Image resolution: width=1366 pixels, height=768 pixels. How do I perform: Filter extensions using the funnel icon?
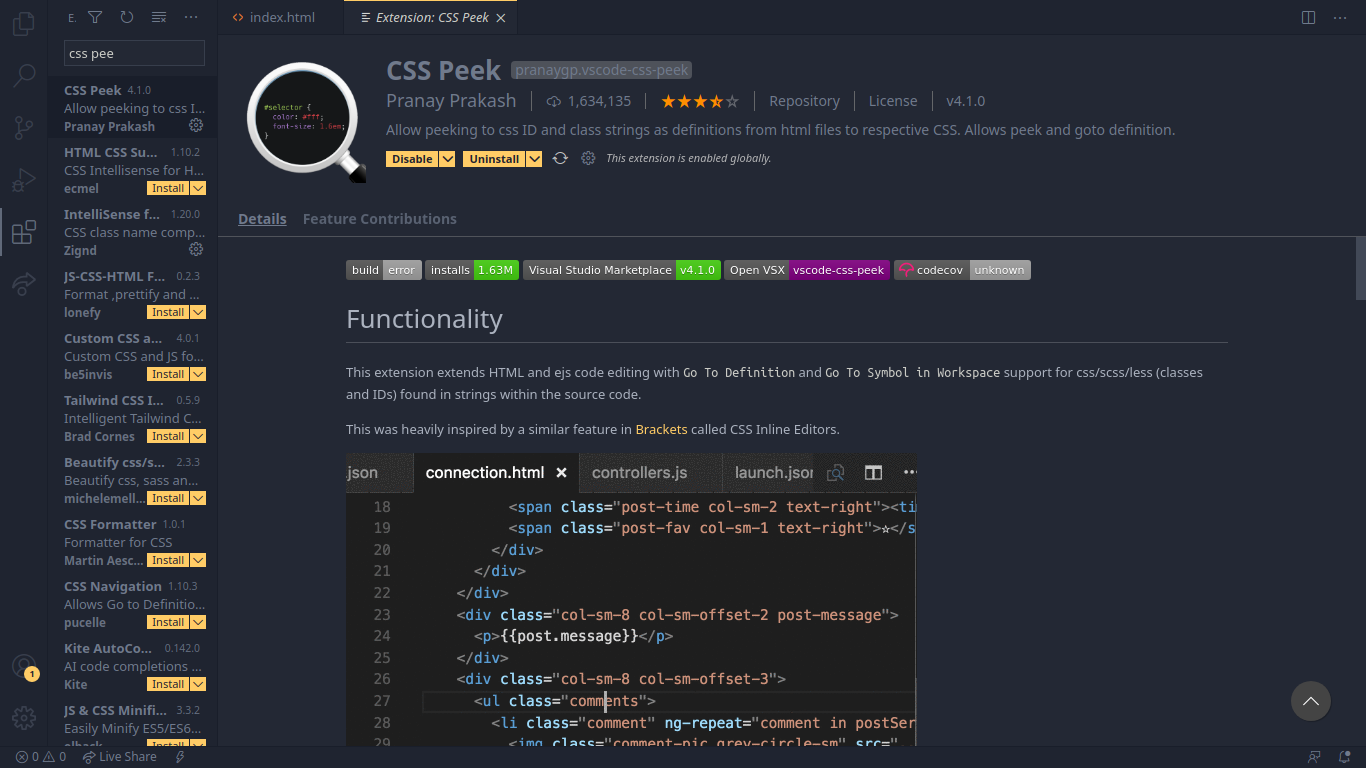coord(95,17)
